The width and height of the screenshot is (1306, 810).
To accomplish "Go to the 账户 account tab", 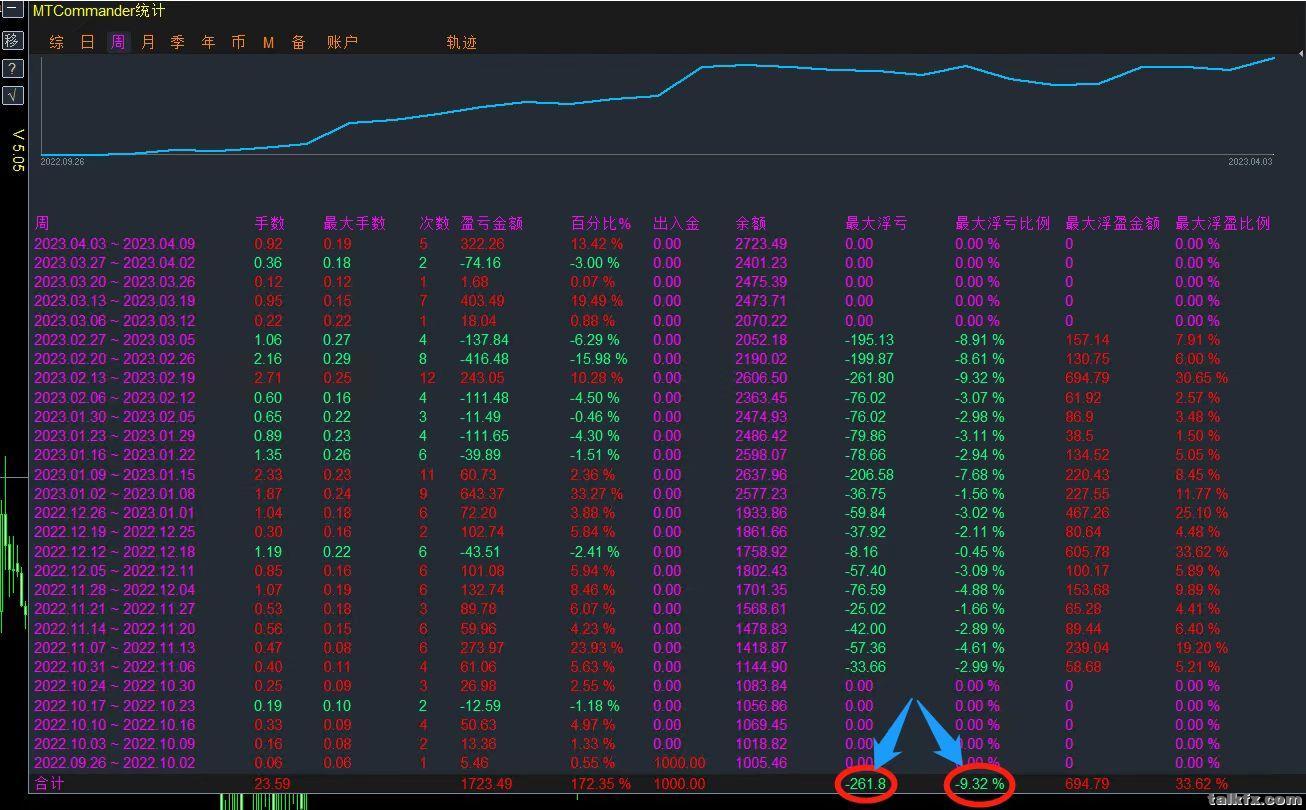I will click(x=342, y=42).
